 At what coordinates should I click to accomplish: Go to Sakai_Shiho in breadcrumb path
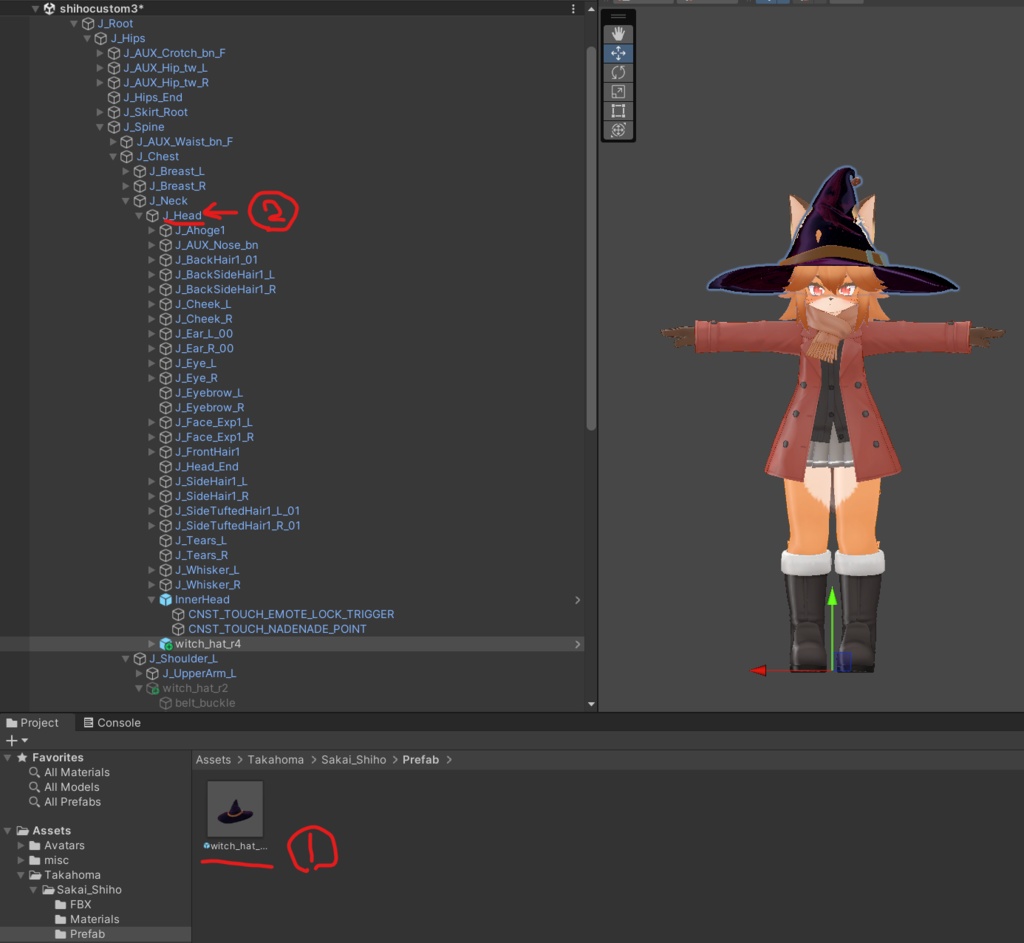pos(353,759)
